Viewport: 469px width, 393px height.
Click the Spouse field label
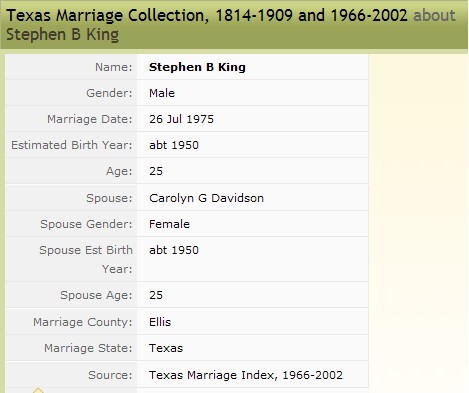click(109, 198)
